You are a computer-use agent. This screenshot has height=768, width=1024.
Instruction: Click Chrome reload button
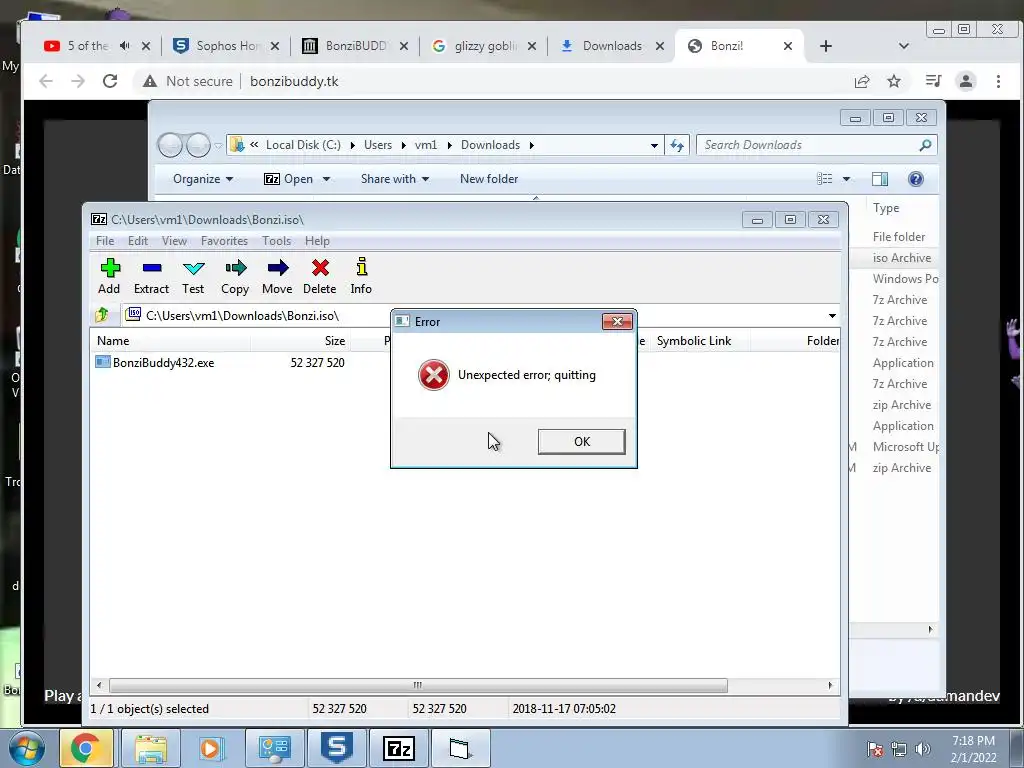point(110,81)
